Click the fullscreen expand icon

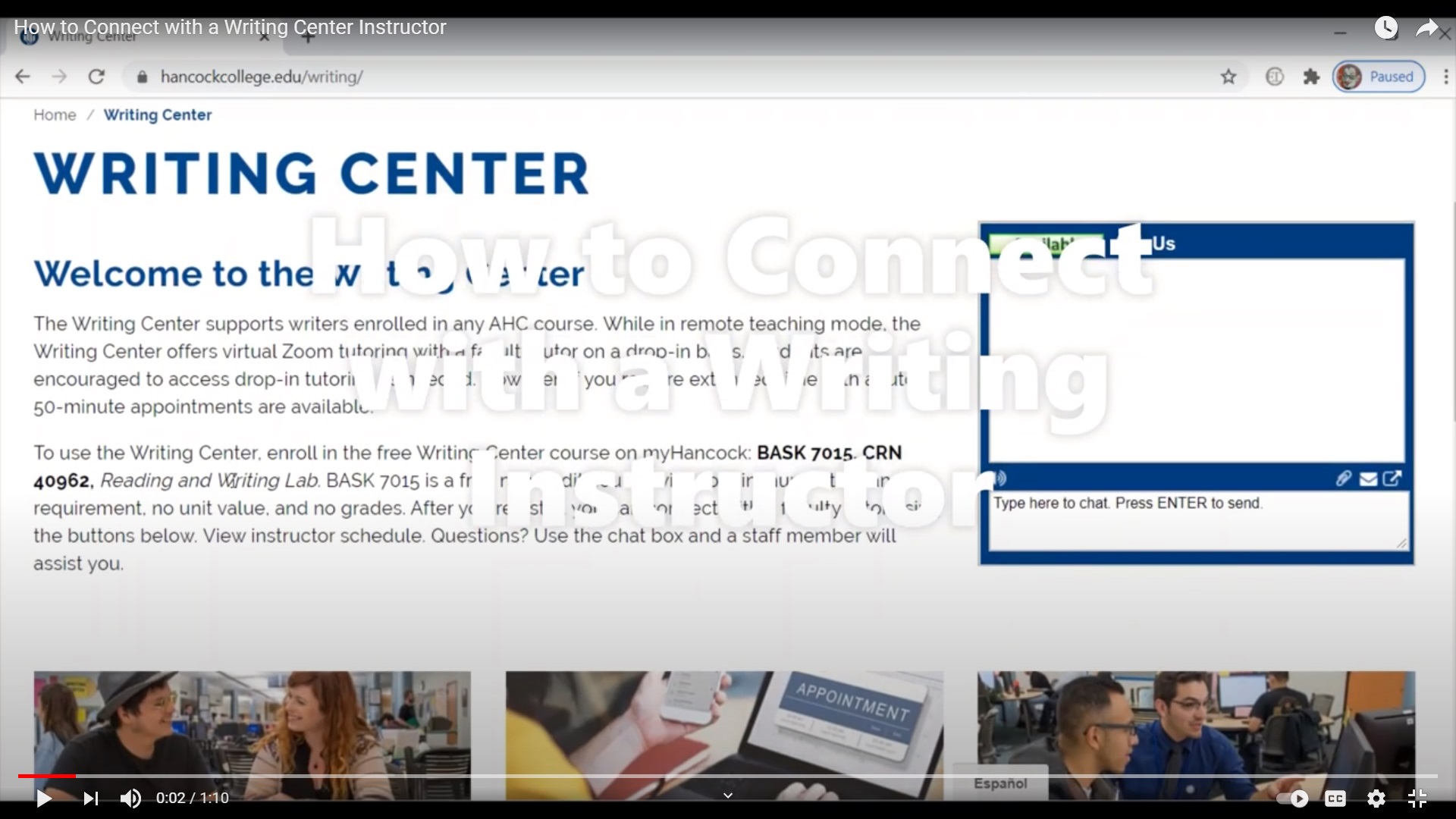[x=1418, y=798]
